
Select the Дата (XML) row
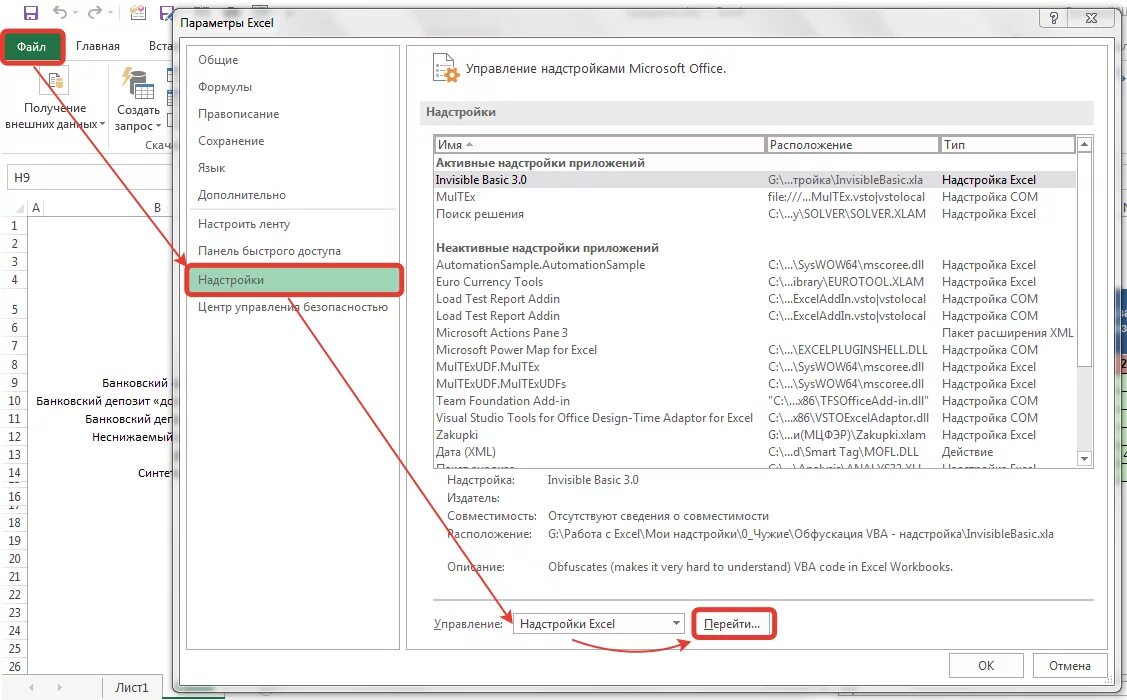[x=755, y=452]
